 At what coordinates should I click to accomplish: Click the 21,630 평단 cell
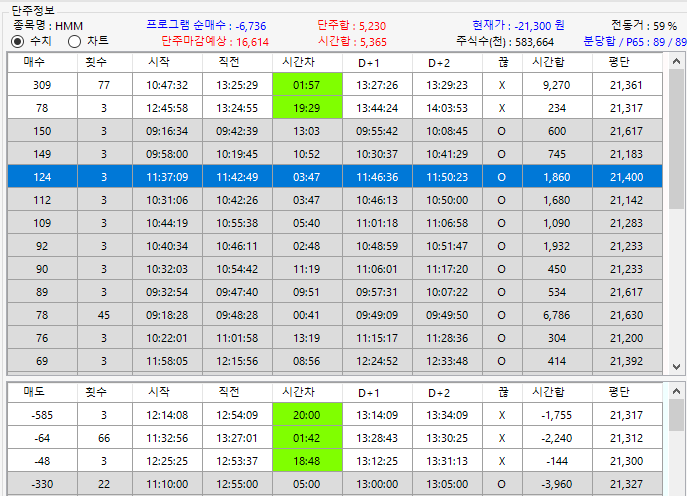627,315
